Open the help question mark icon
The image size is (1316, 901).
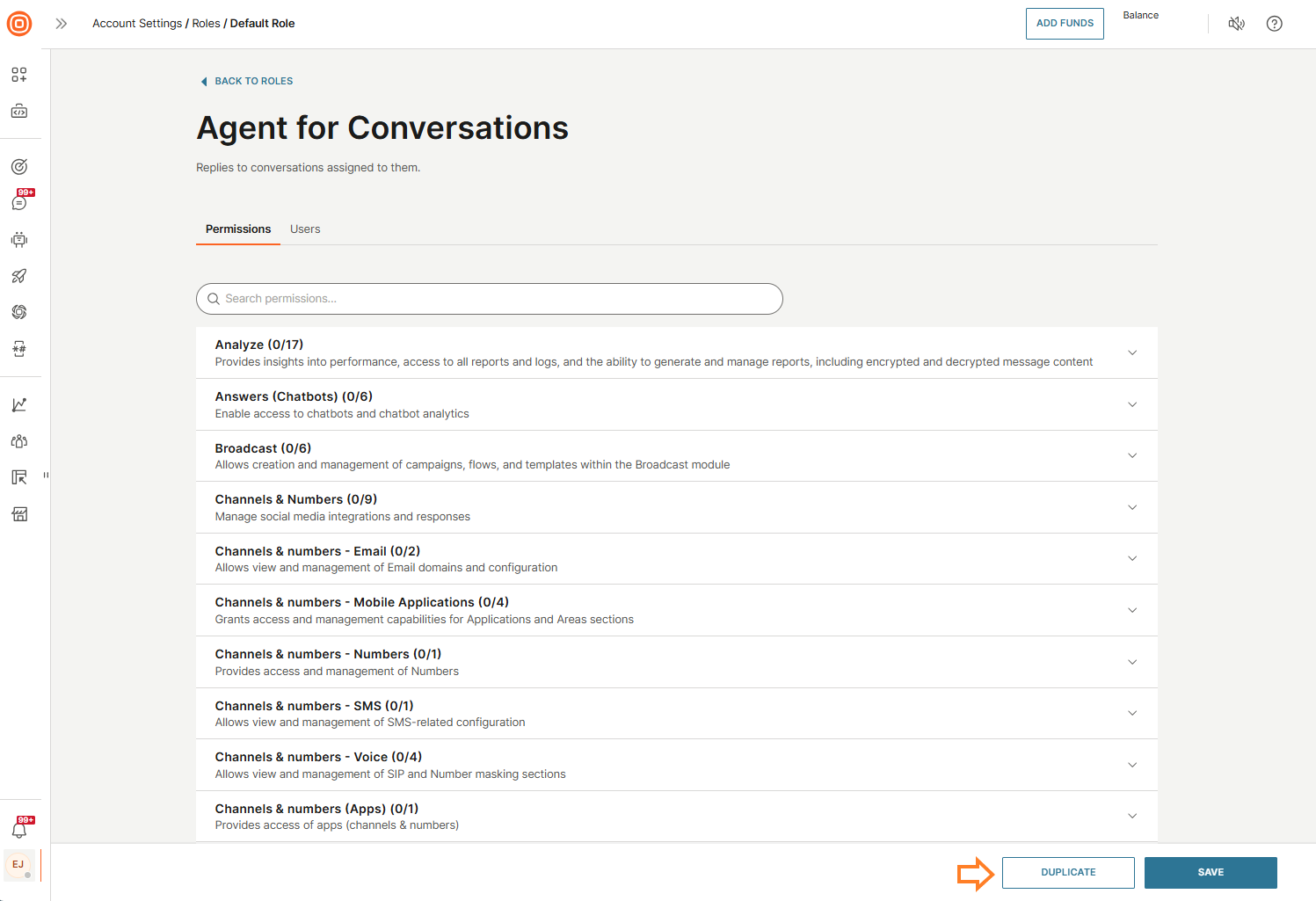point(1274,24)
